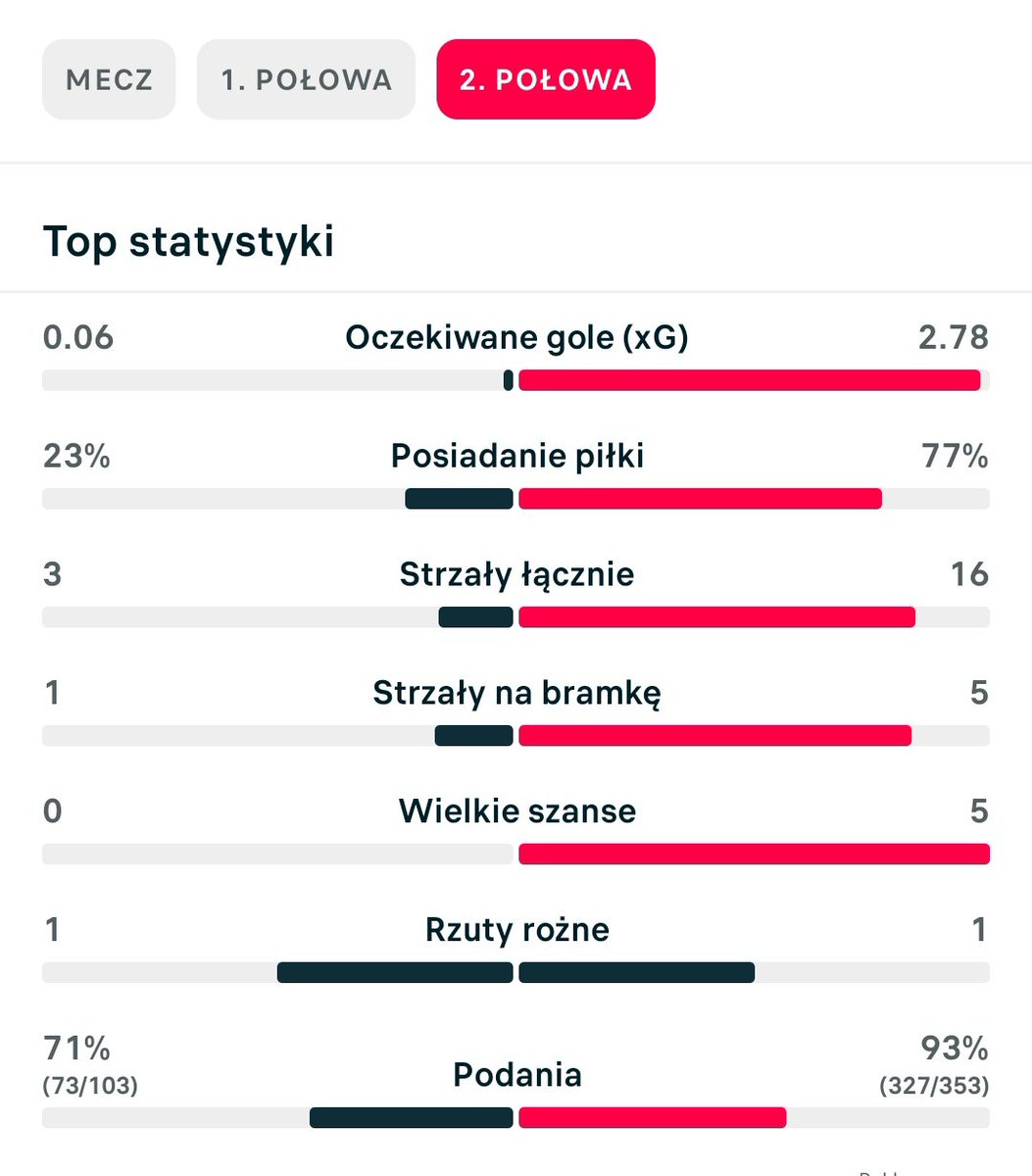This screenshot has width=1032, height=1176.
Task: Click the left dark Rzuty rożne bar
Action: pos(395,972)
